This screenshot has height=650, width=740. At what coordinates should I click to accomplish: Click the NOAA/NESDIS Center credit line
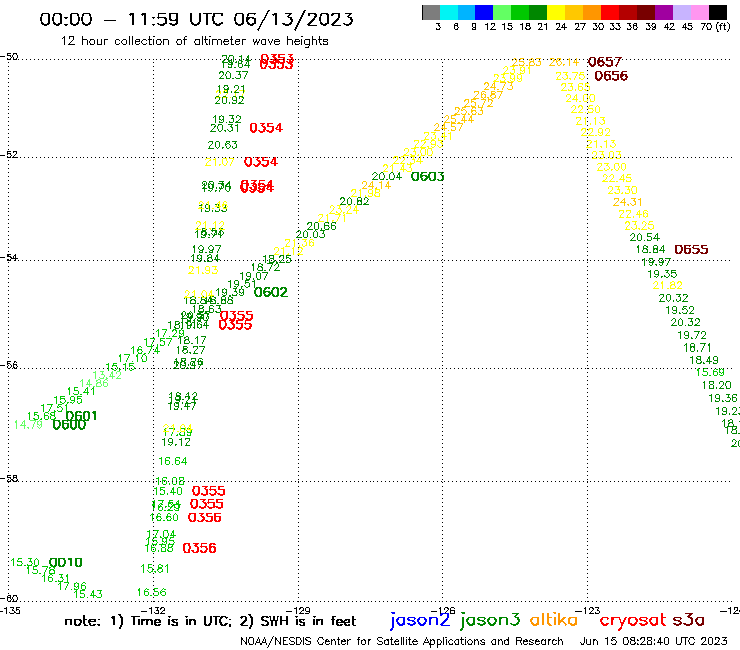coord(402,641)
